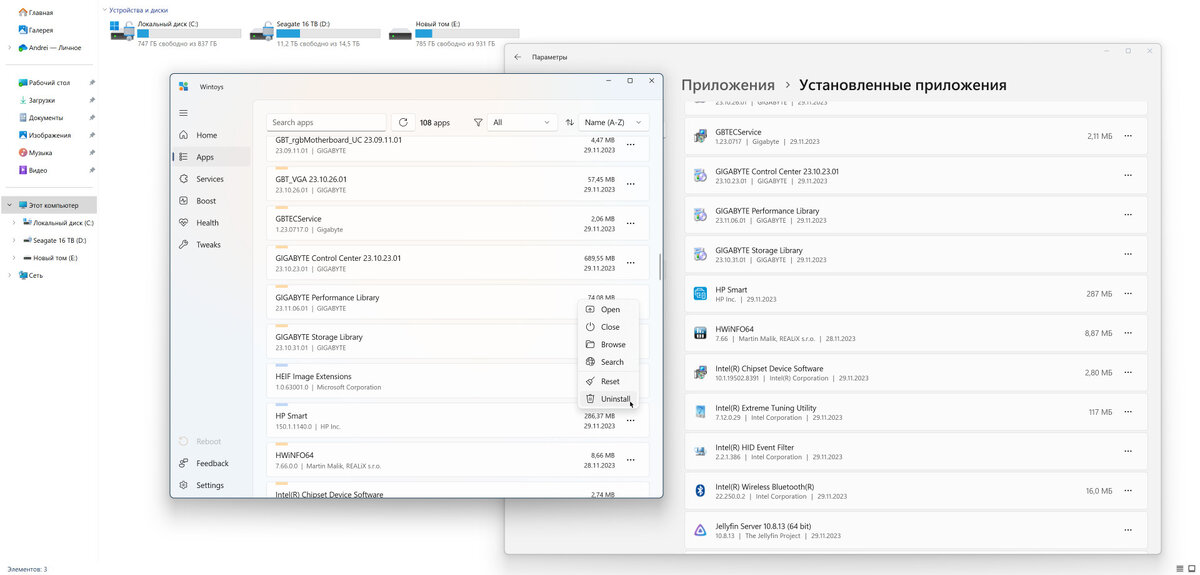Expand the Локальный диск (C:) tree node

click(14, 223)
